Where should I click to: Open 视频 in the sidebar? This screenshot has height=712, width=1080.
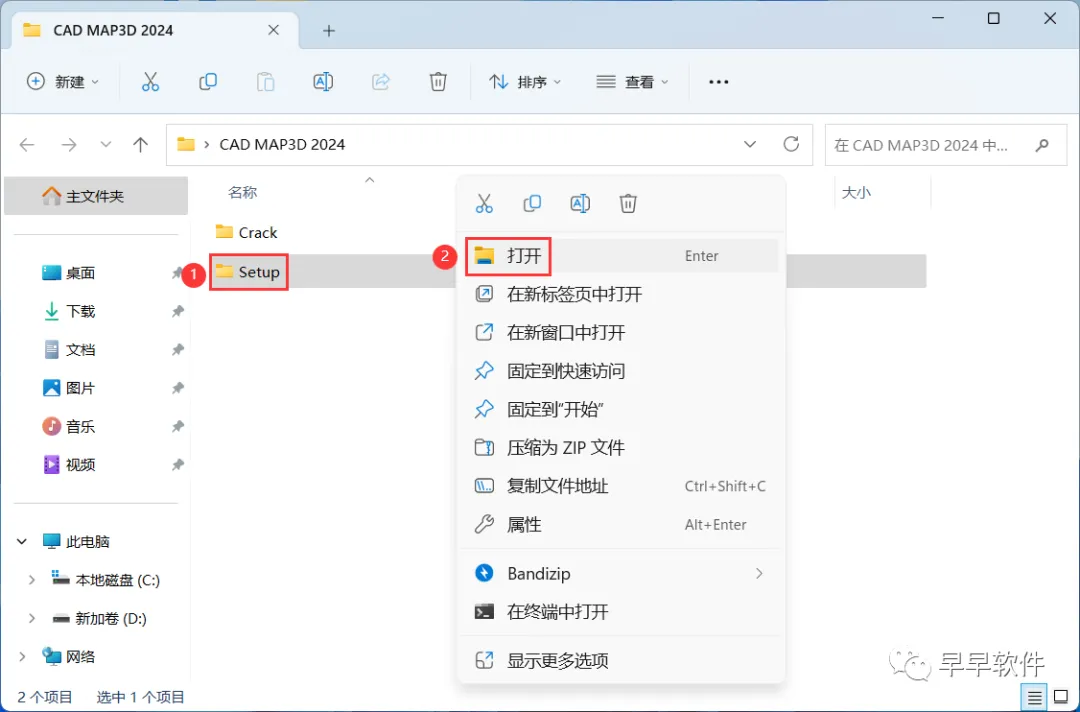tap(80, 465)
